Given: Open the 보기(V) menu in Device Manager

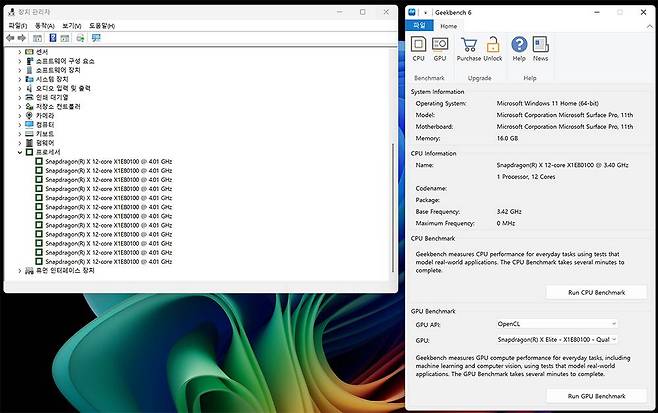Looking at the screenshot, I should [x=71, y=25].
